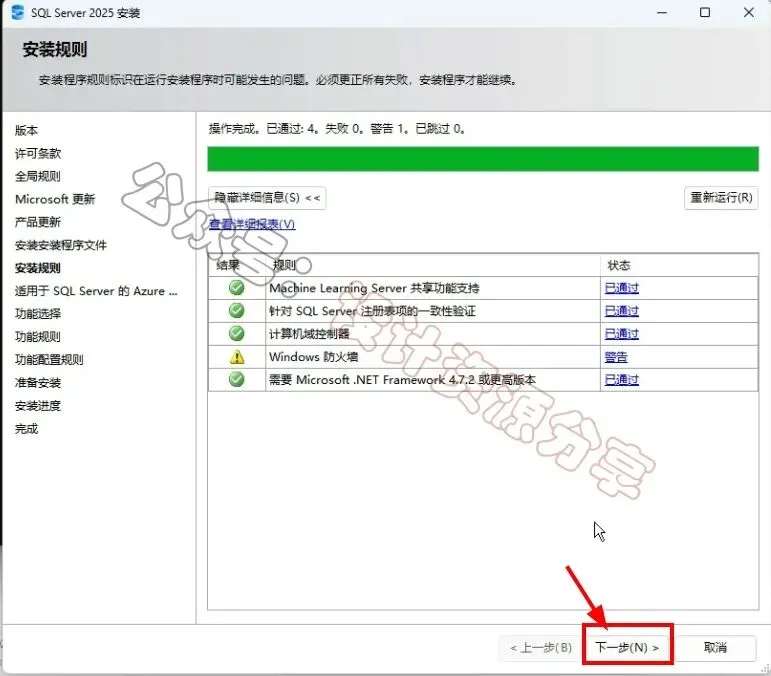Click green check icon for Machine Learning Server rule
Viewport: 771px width, 676px height.
point(237,288)
